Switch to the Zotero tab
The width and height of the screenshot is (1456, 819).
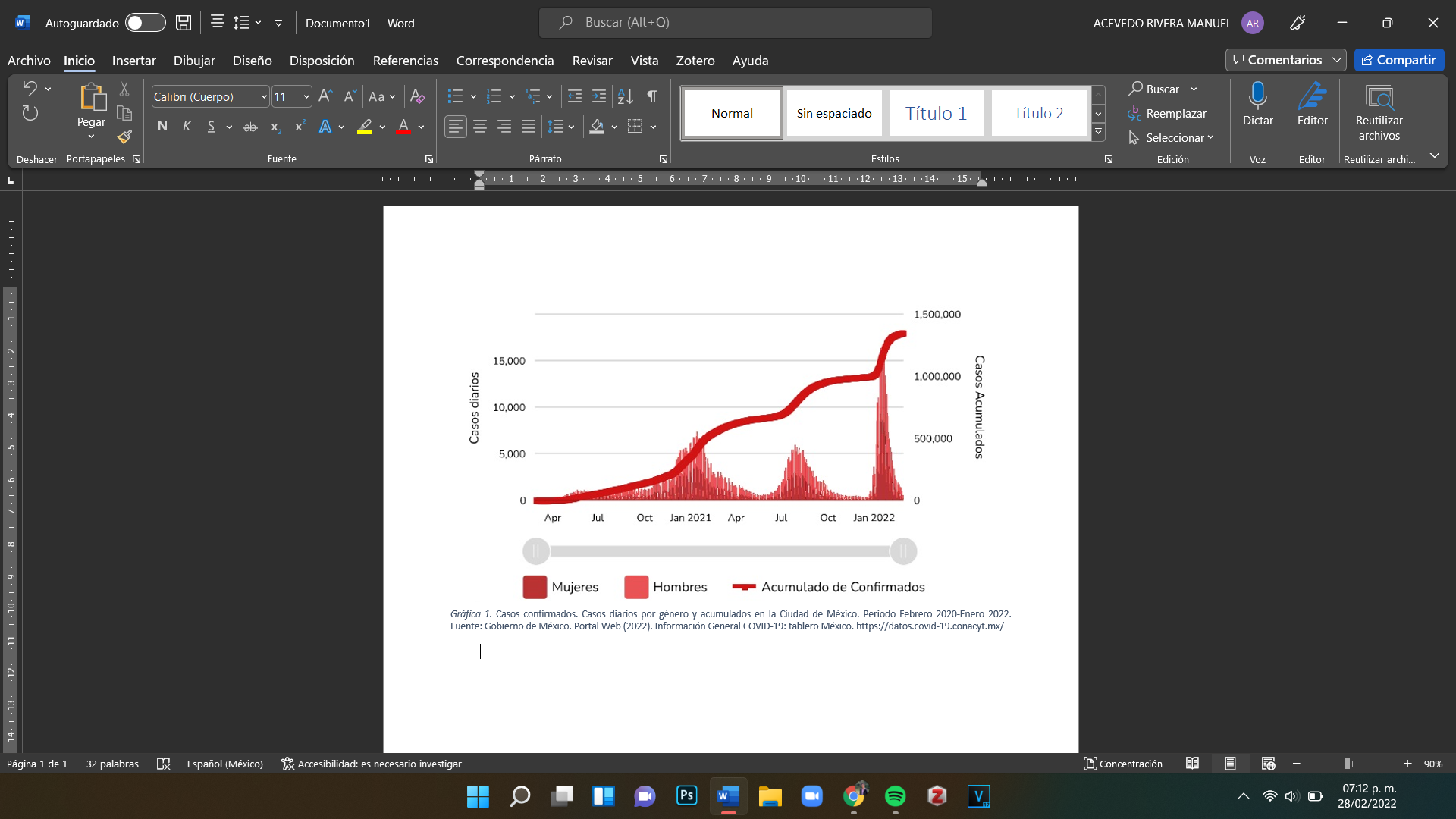(695, 61)
